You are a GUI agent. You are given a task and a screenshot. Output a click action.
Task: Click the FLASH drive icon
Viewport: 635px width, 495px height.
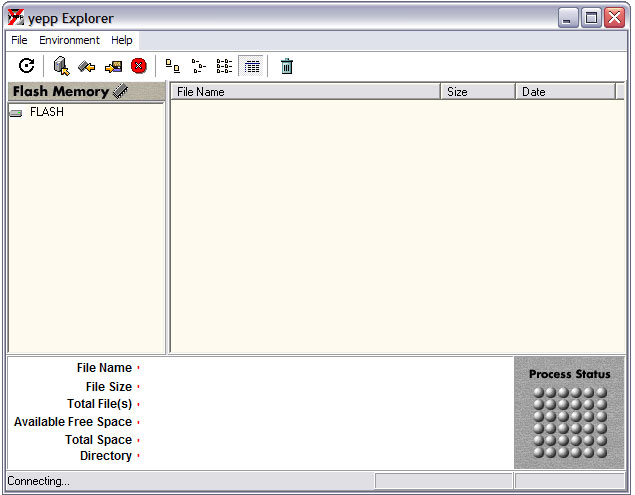coord(16,113)
